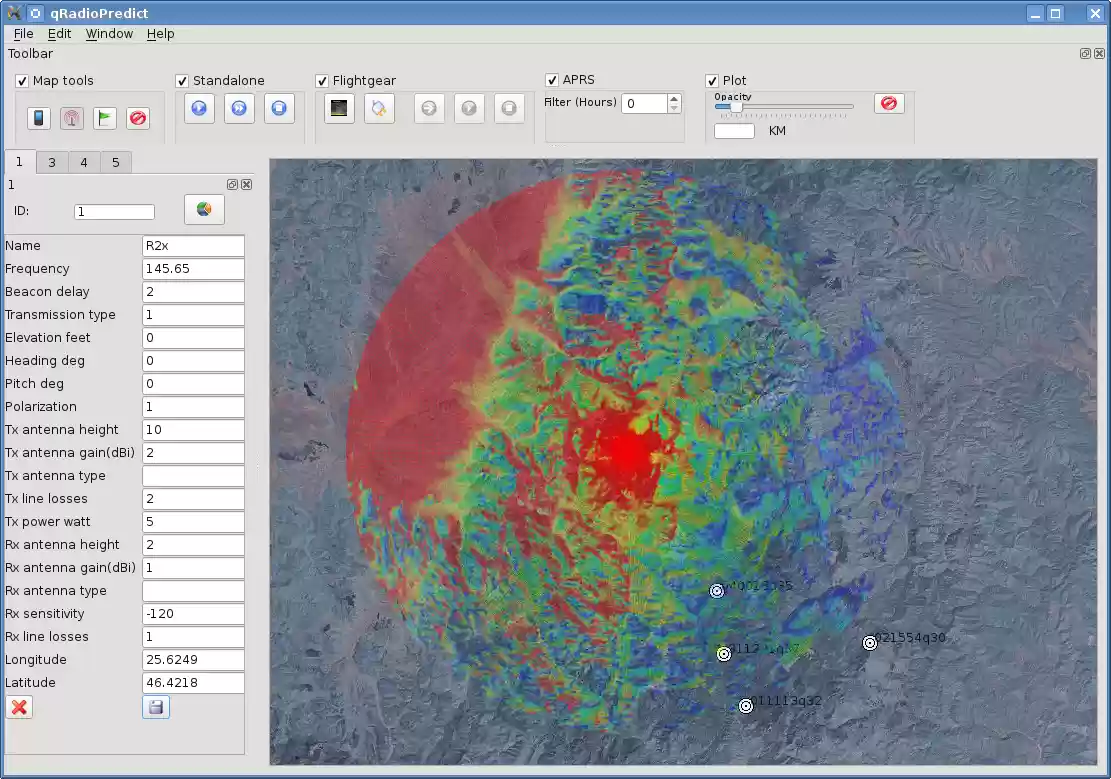Switch to tab 4 in the station panel
The width and height of the screenshot is (1111, 779).
pyautogui.click(x=84, y=161)
